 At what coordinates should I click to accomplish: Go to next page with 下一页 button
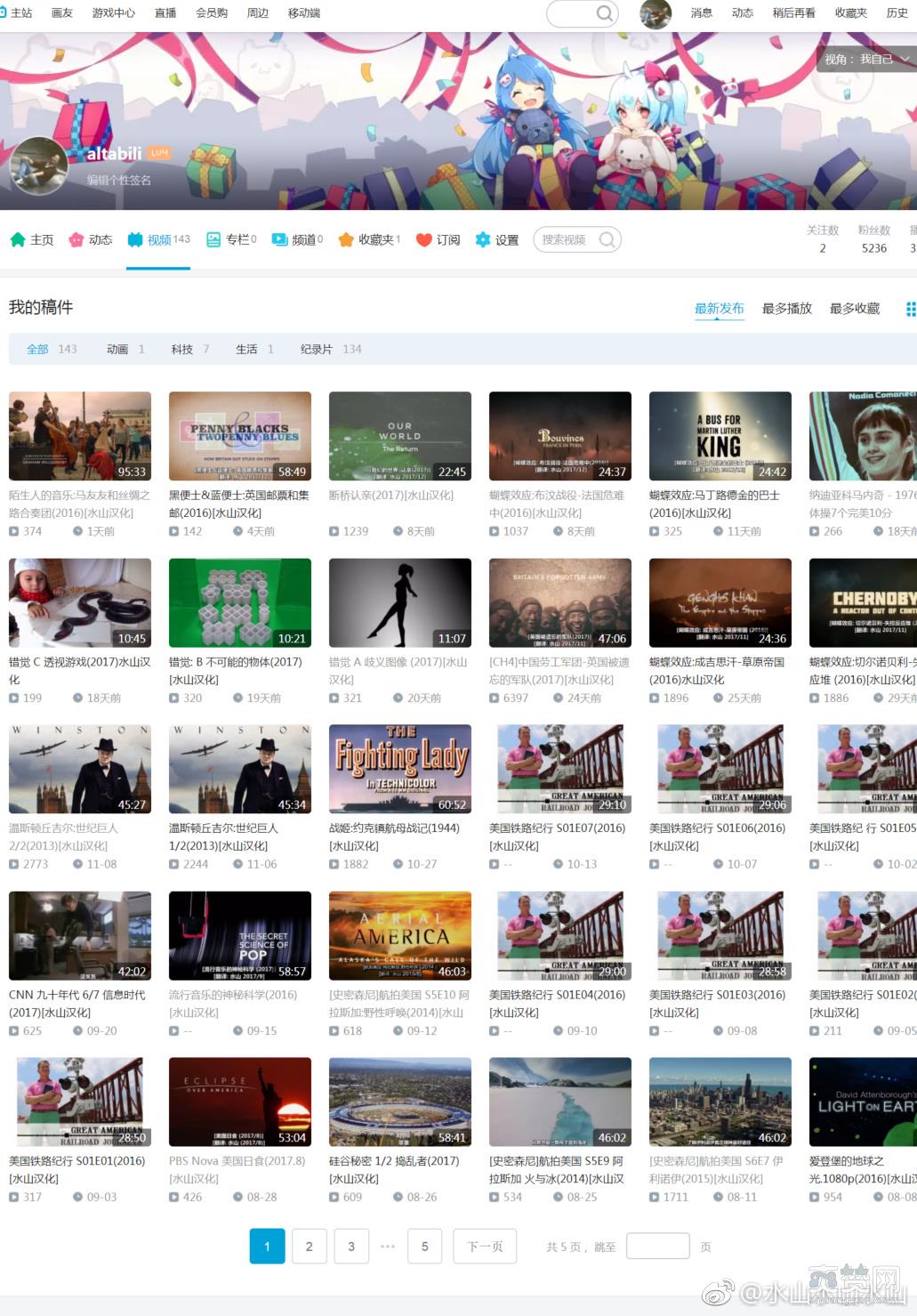[x=484, y=1247]
